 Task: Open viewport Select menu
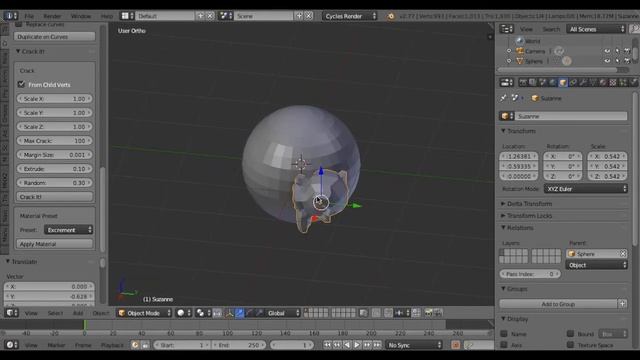click(55, 313)
